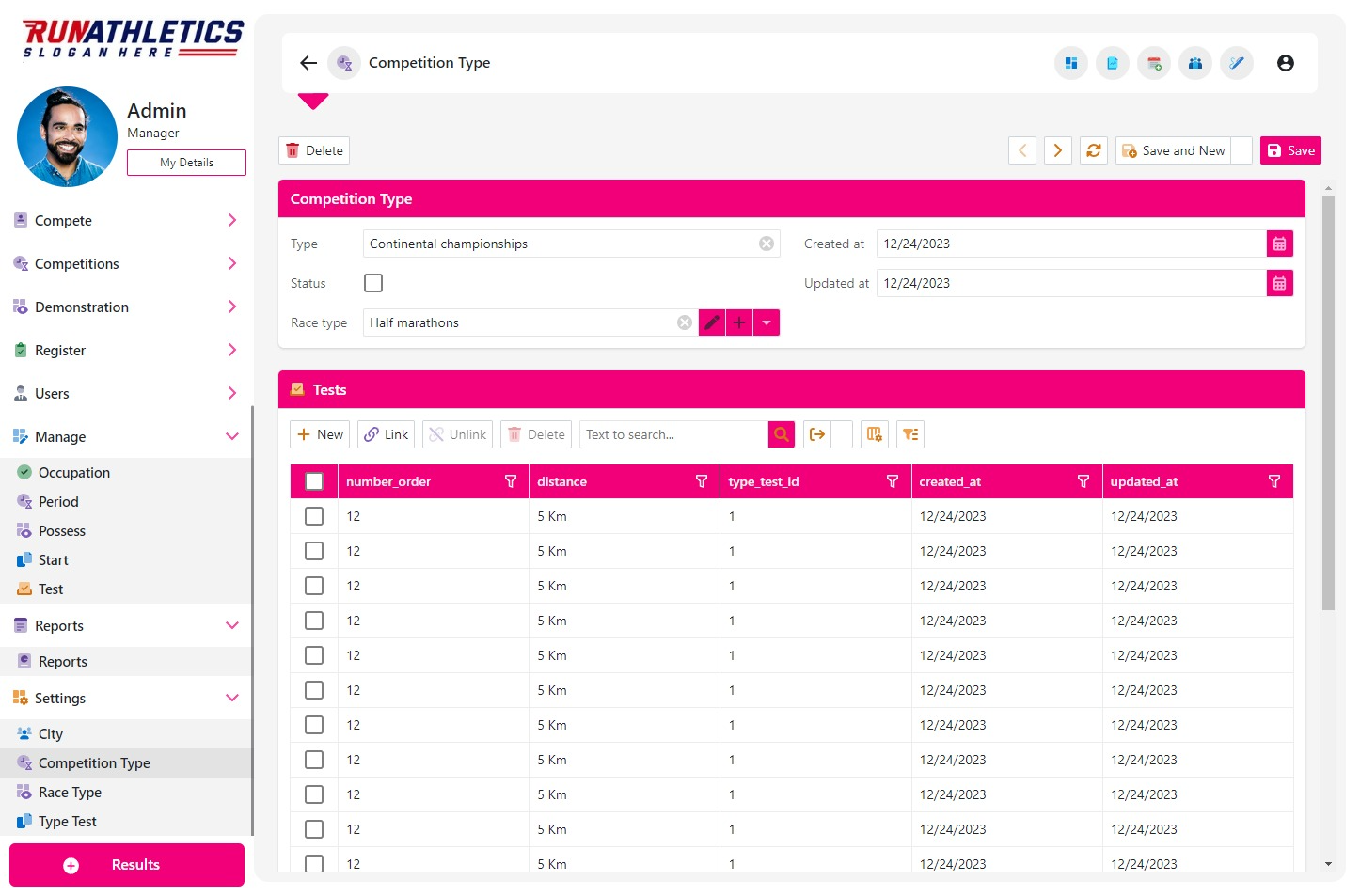Click the Save and New button

(1175, 149)
